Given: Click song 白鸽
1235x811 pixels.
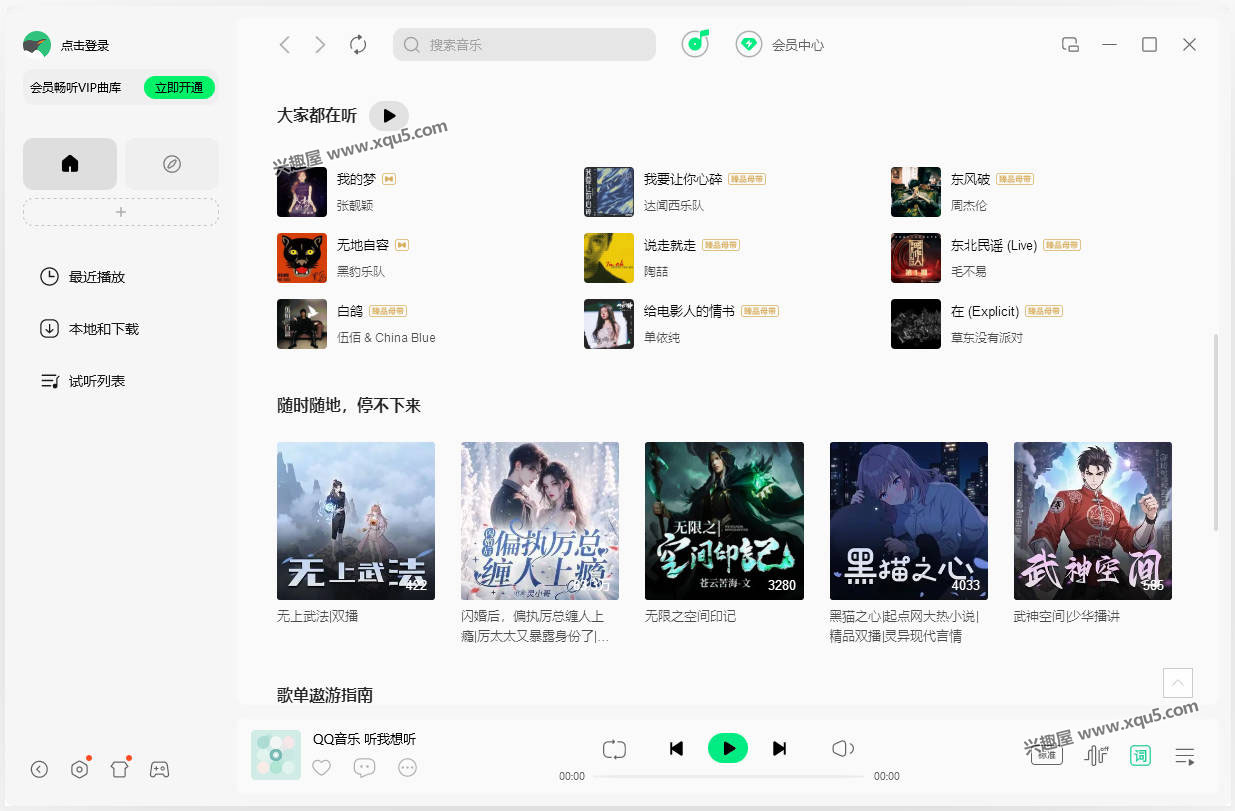Looking at the screenshot, I should (x=349, y=311).
